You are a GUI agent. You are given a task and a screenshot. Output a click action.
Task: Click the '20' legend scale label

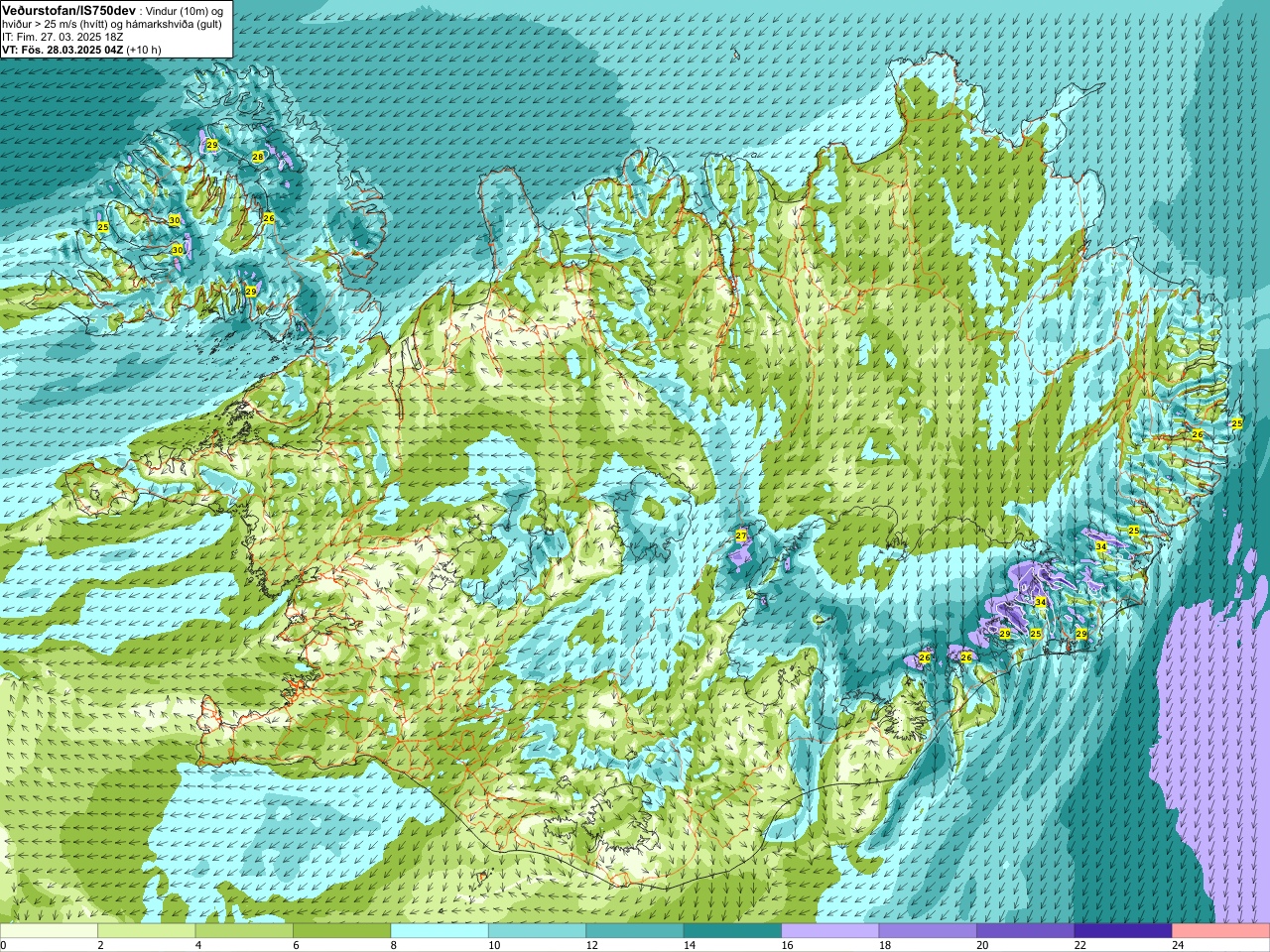click(x=982, y=945)
